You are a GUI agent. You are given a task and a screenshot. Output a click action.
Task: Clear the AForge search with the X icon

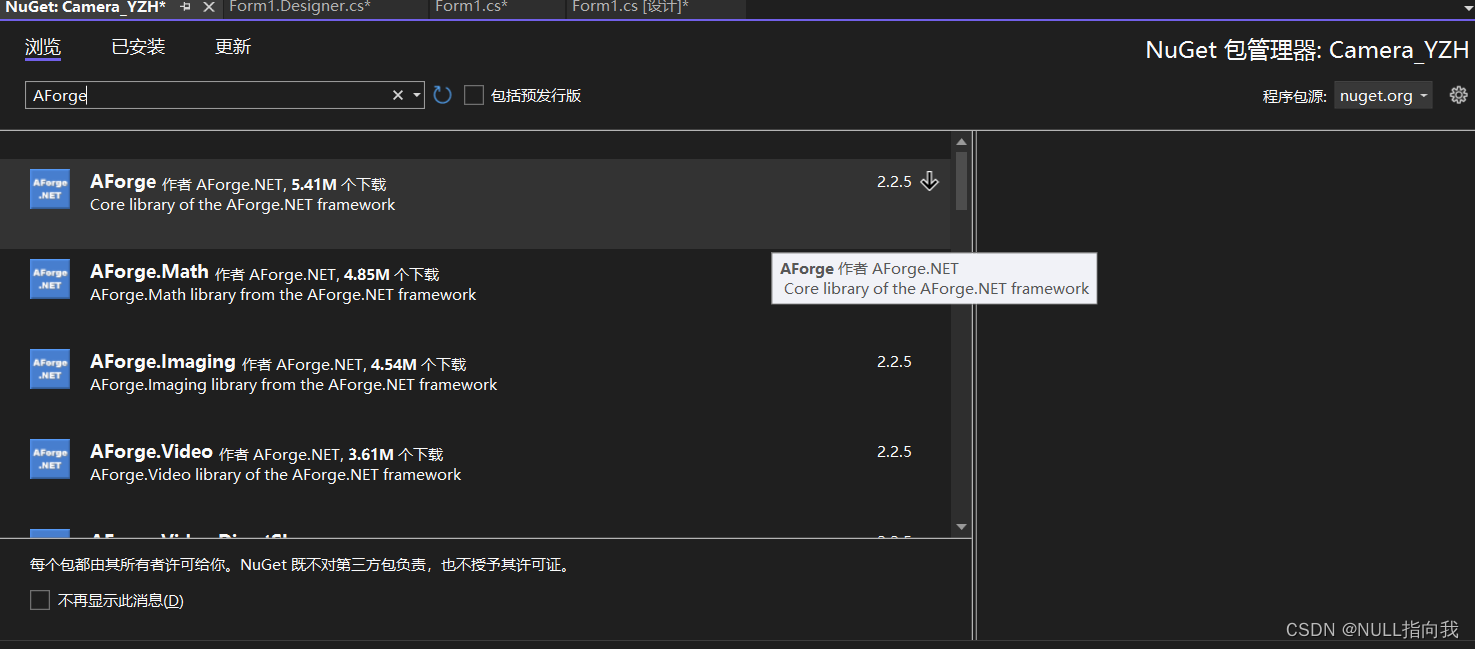tap(397, 94)
